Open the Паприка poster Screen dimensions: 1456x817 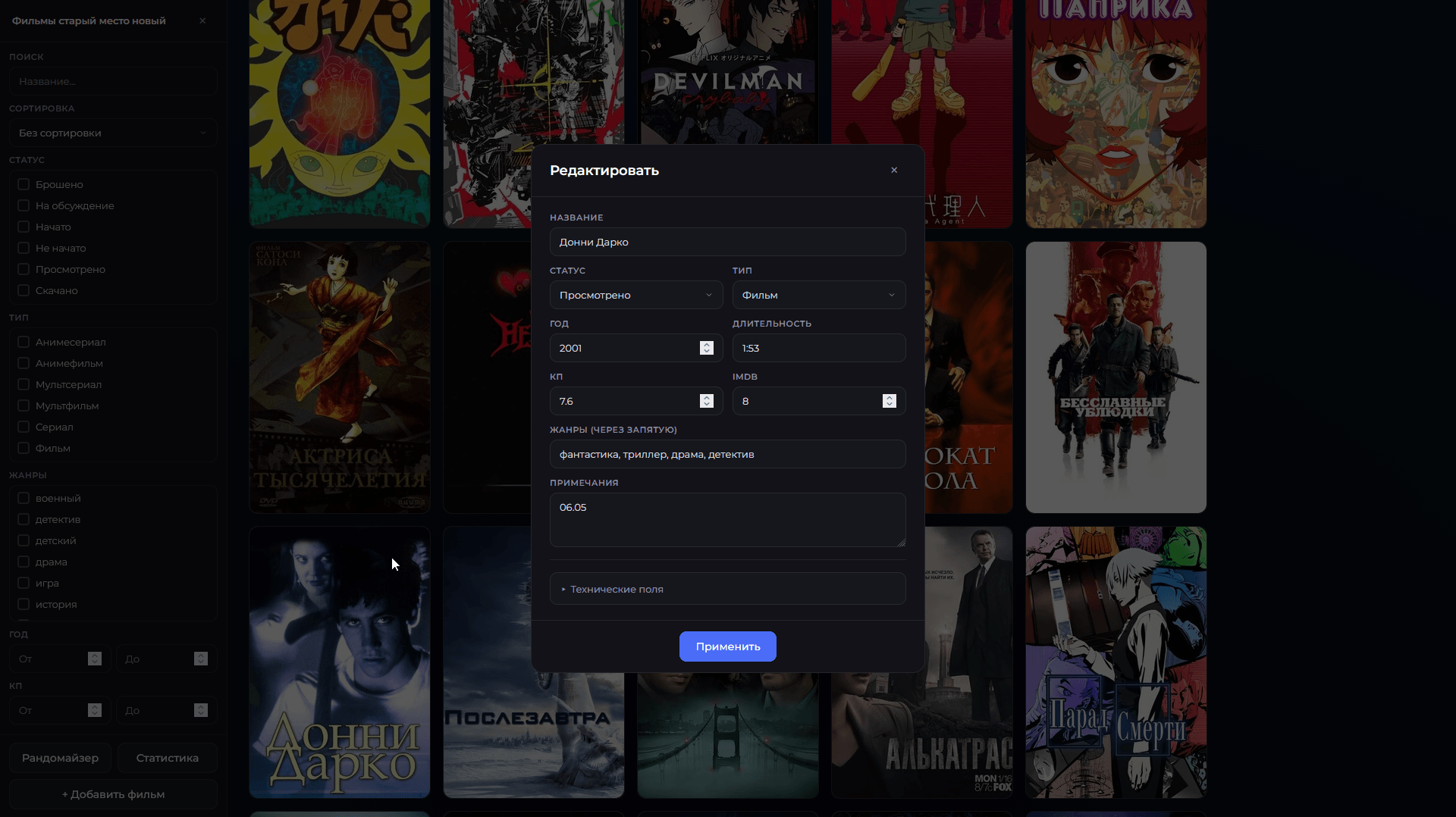point(1116,114)
